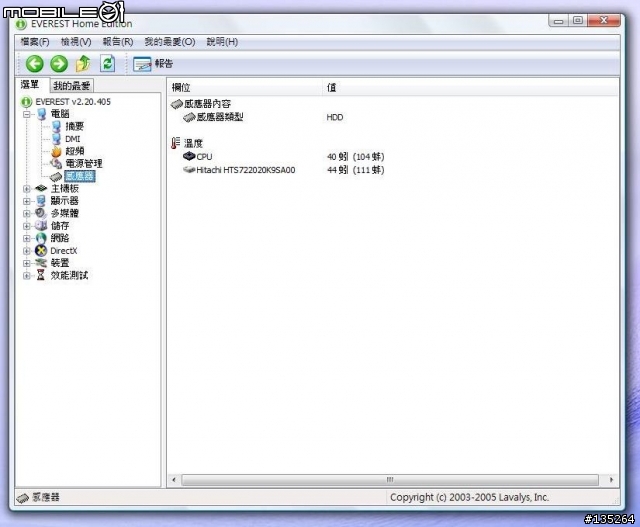Open the 檔案(F) menu
Viewport: 640px width, 527px height.
(x=35, y=42)
